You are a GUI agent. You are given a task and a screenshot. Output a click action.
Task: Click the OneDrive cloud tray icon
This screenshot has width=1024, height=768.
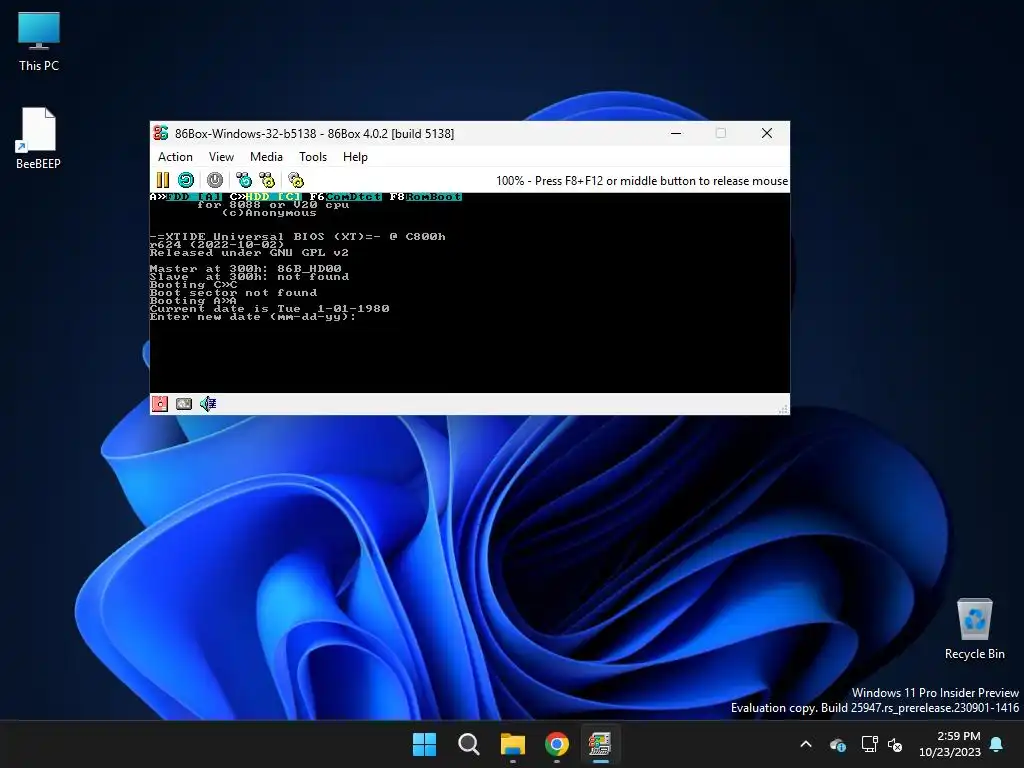coord(838,744)
